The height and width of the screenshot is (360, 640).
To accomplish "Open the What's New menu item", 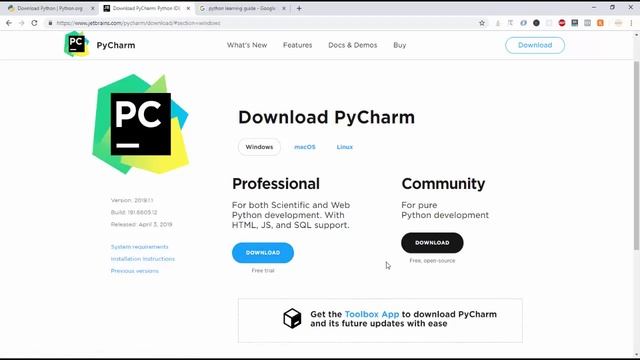I will click(247, 45).
